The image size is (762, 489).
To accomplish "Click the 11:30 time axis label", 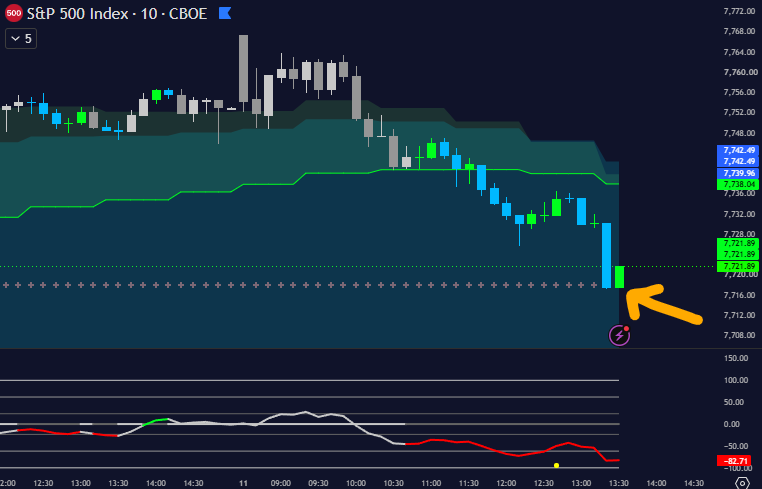I will tap(468, 483).
